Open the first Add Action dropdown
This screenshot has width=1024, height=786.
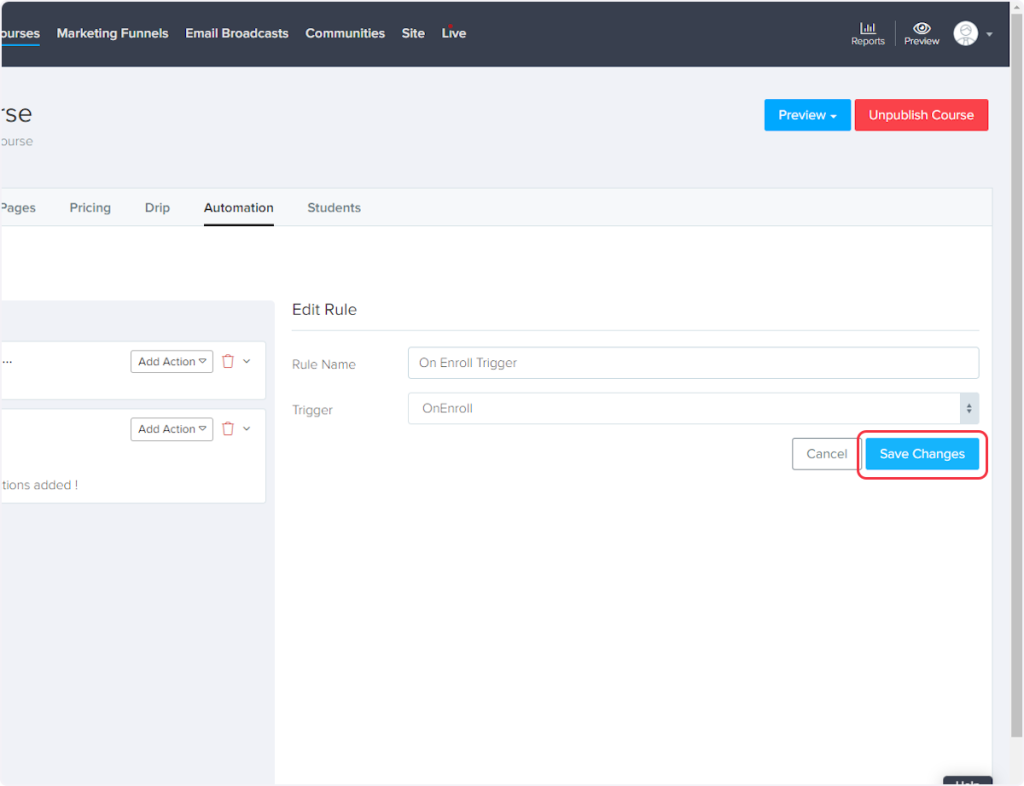(x=172, y=361)
